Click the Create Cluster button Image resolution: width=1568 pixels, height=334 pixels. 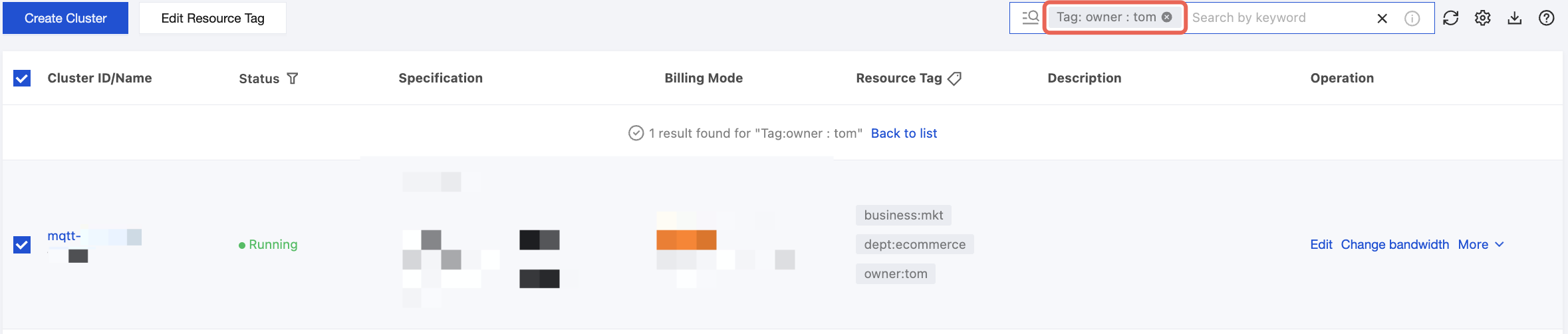point(65,18)
